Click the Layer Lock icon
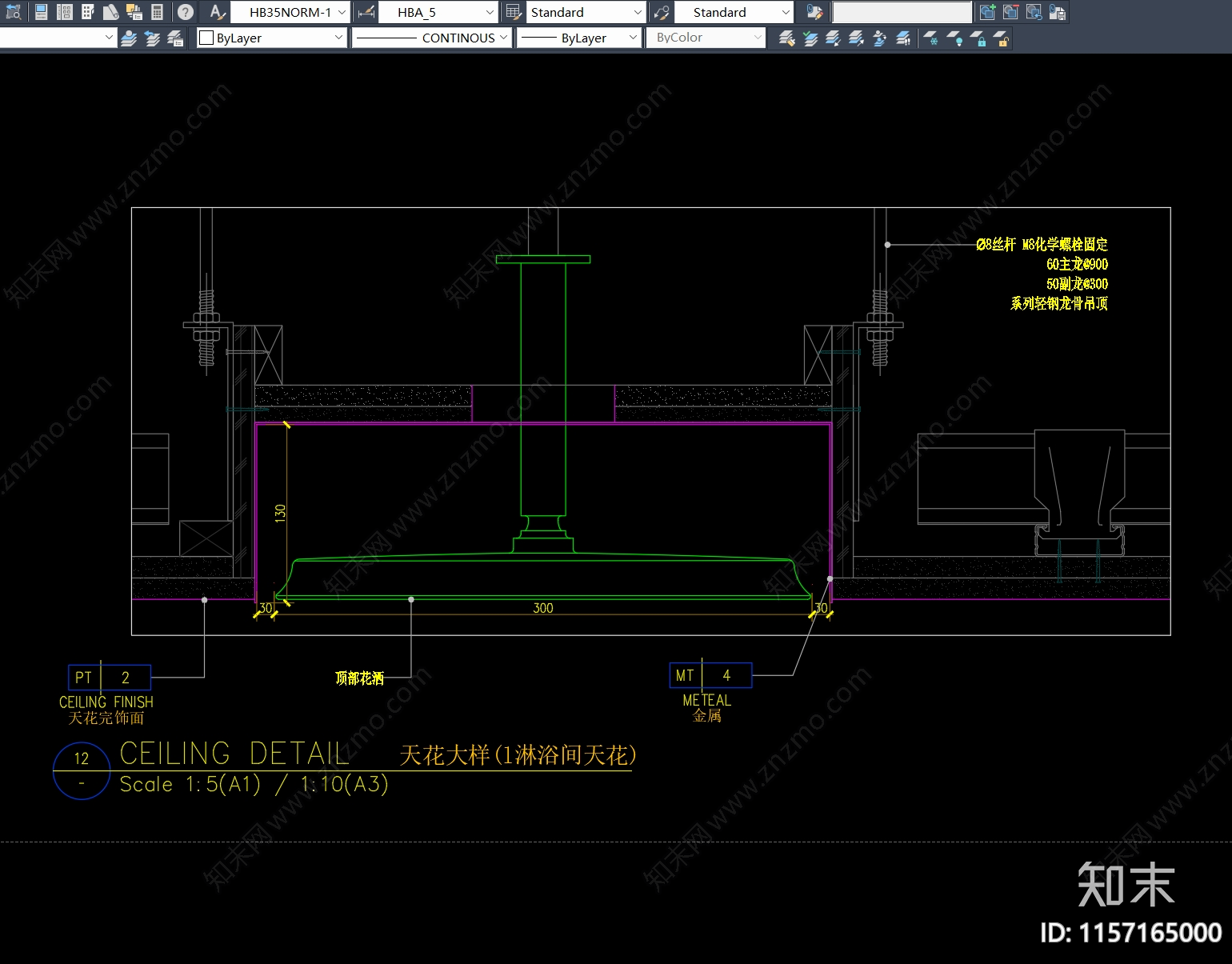Screen dimensions: 1232x964 tap(978, 38)
